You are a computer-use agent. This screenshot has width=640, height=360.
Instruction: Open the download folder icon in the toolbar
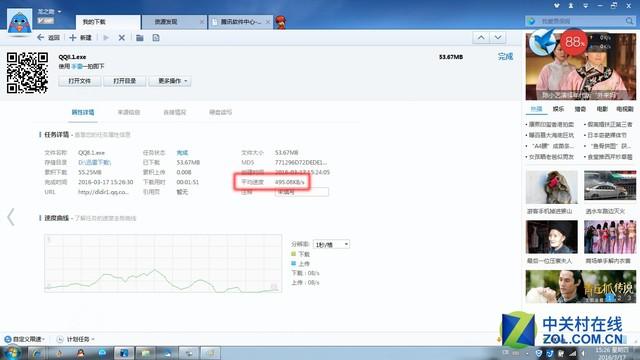pyautogui.click(x=140, y=38)
